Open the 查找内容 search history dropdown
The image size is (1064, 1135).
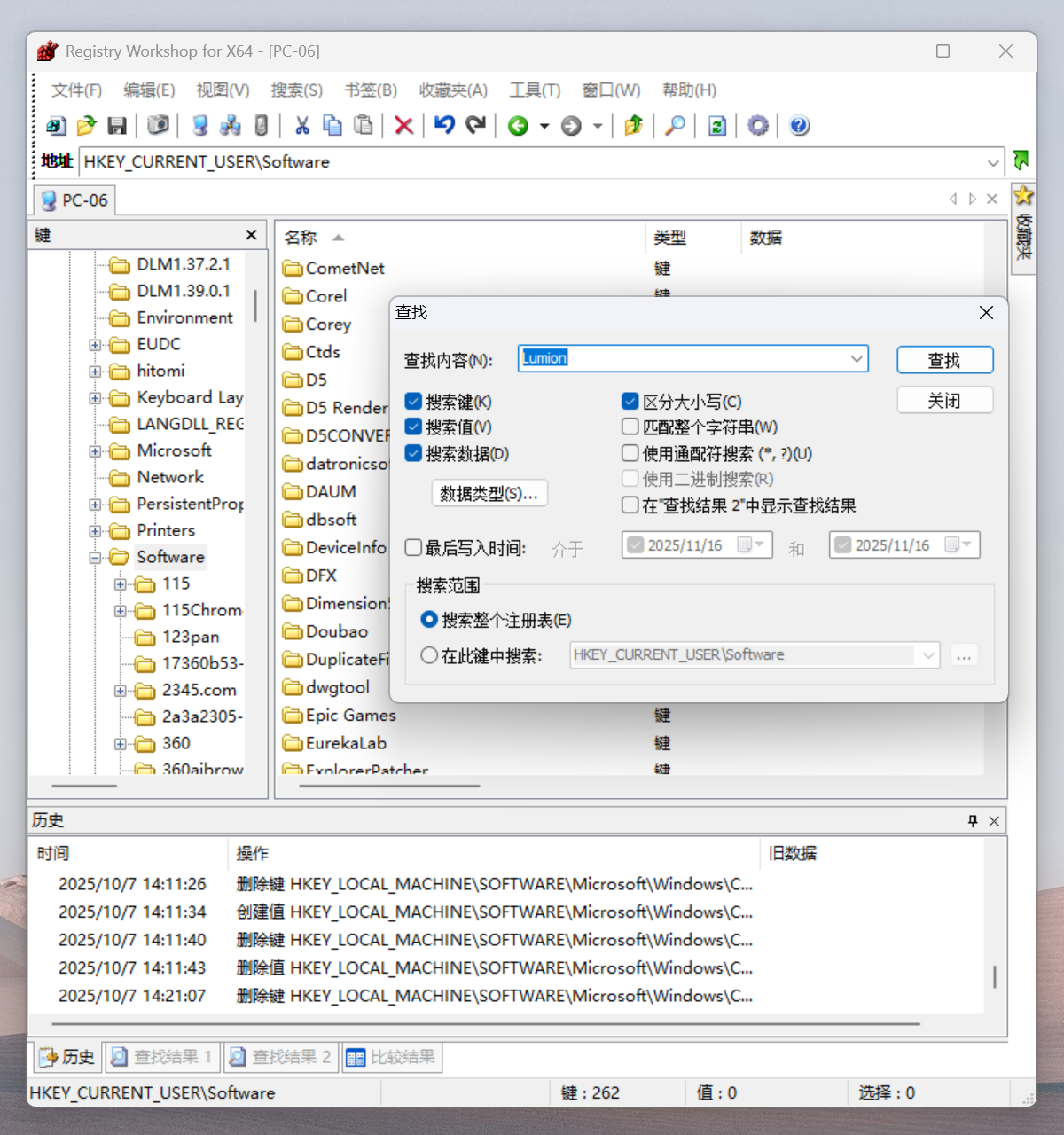[x=857, y=359]
